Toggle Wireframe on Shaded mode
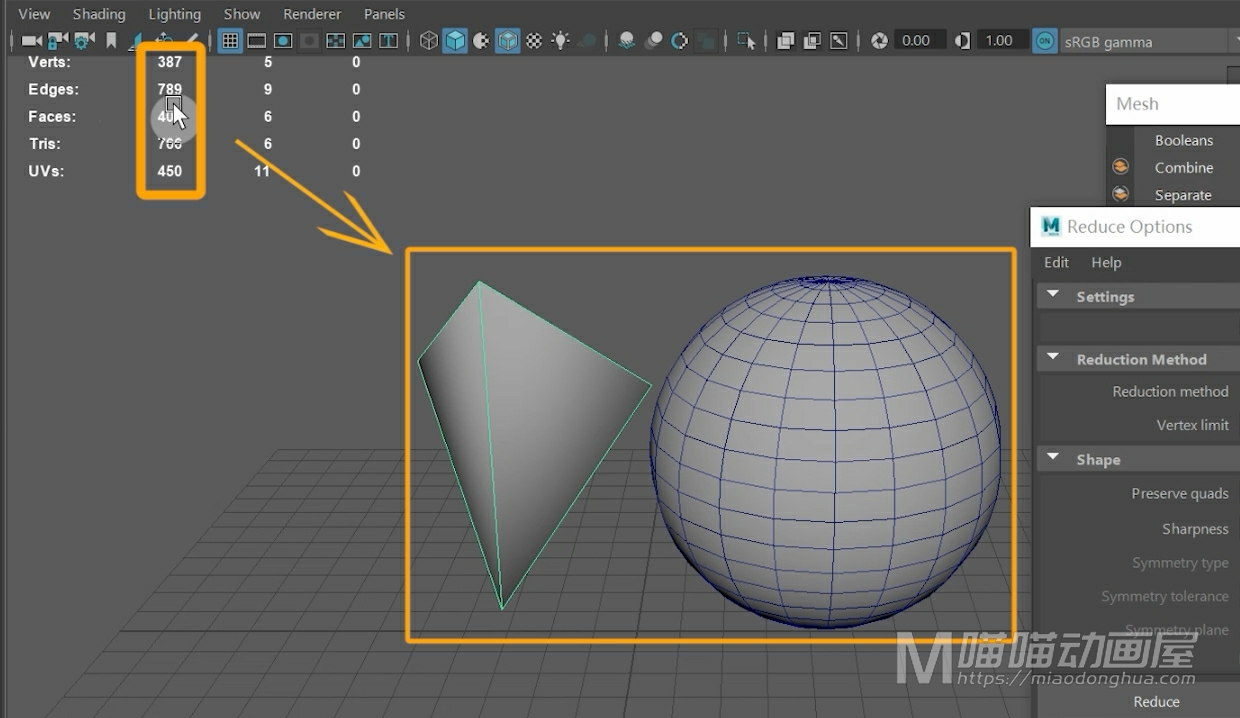1240x718 pixels. pyautogui.click(x=508, y=41)
